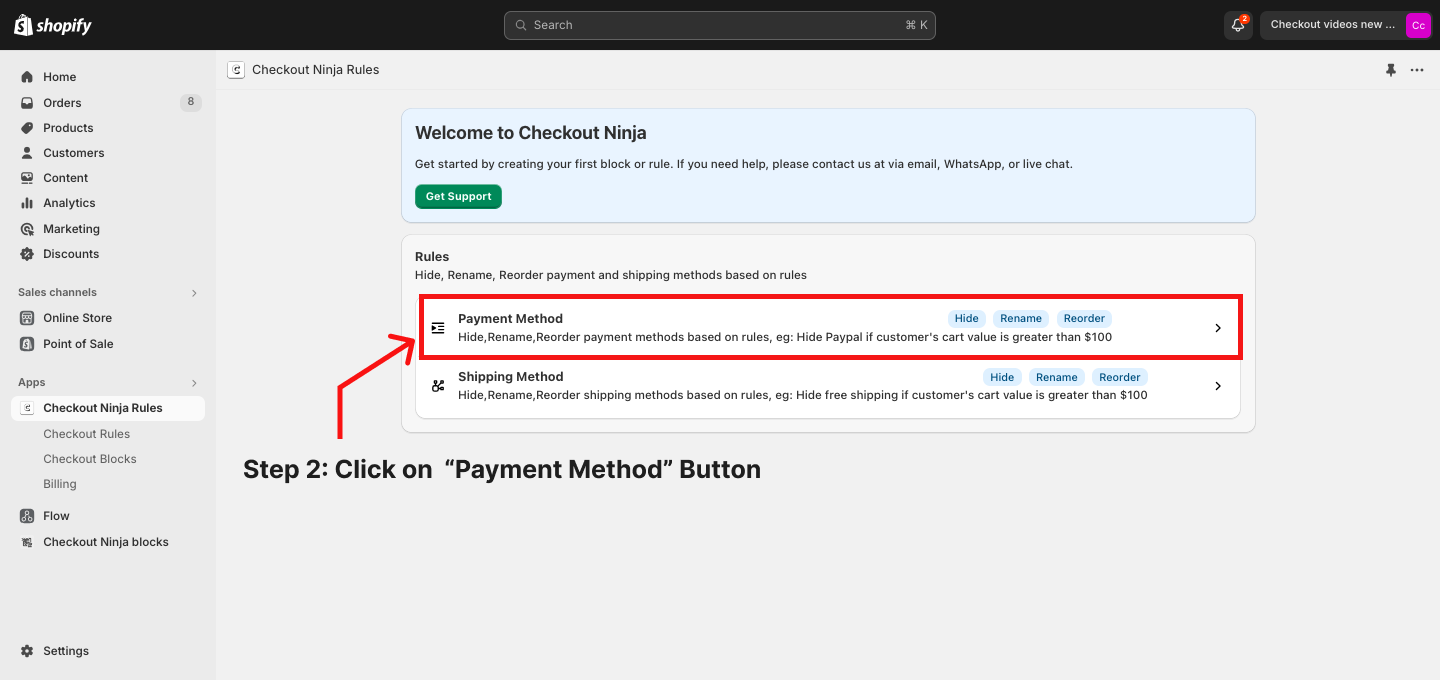Click the Home icon in sidebar

tap(27, 77)
